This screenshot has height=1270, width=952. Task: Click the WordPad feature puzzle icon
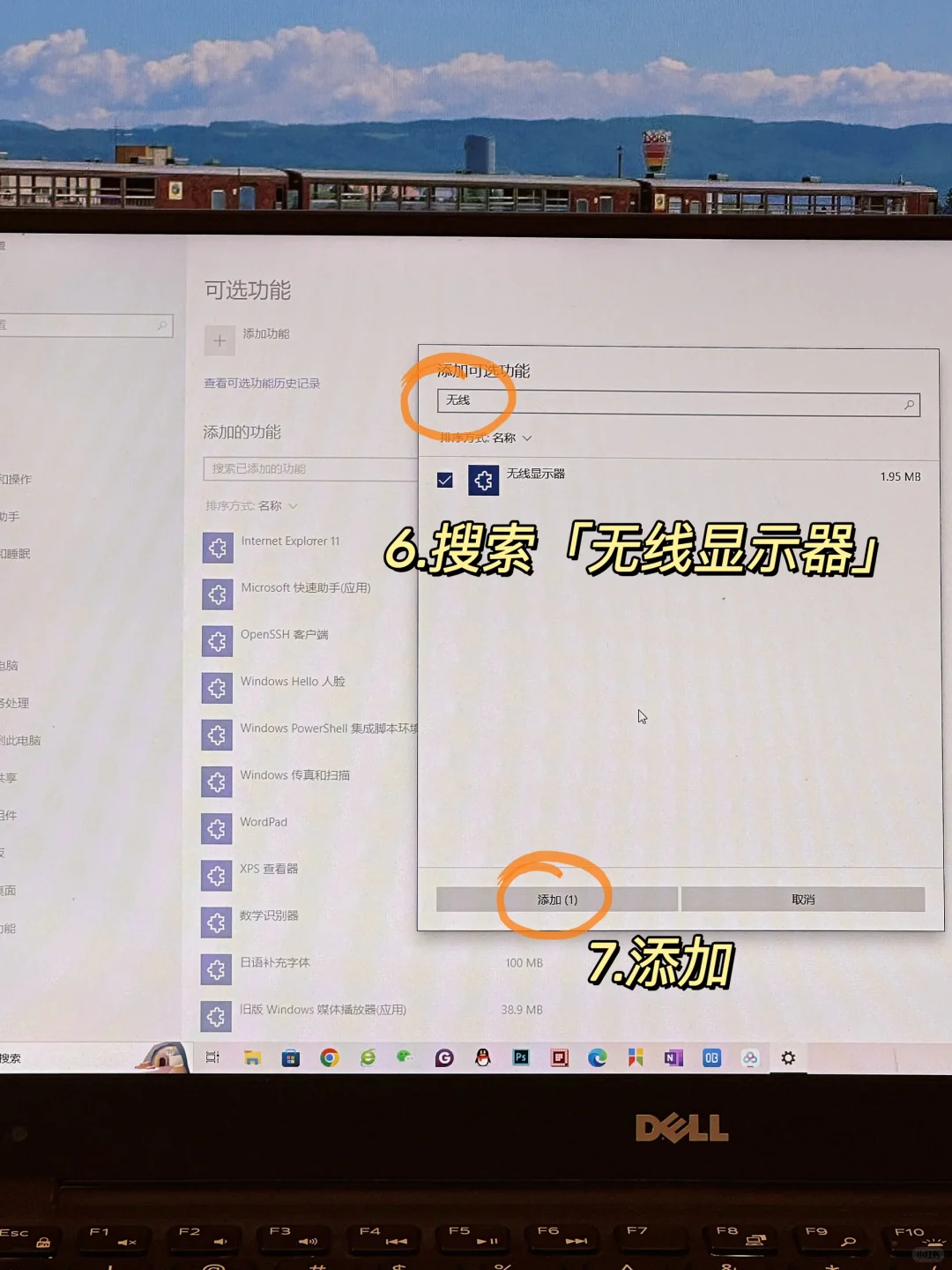217,828
